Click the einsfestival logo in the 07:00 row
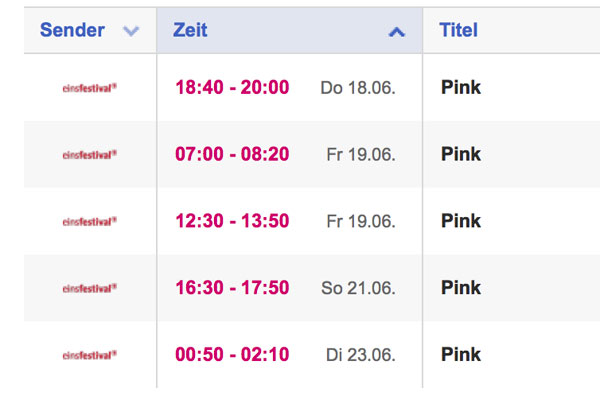600x396 pixels. point(90,155)
